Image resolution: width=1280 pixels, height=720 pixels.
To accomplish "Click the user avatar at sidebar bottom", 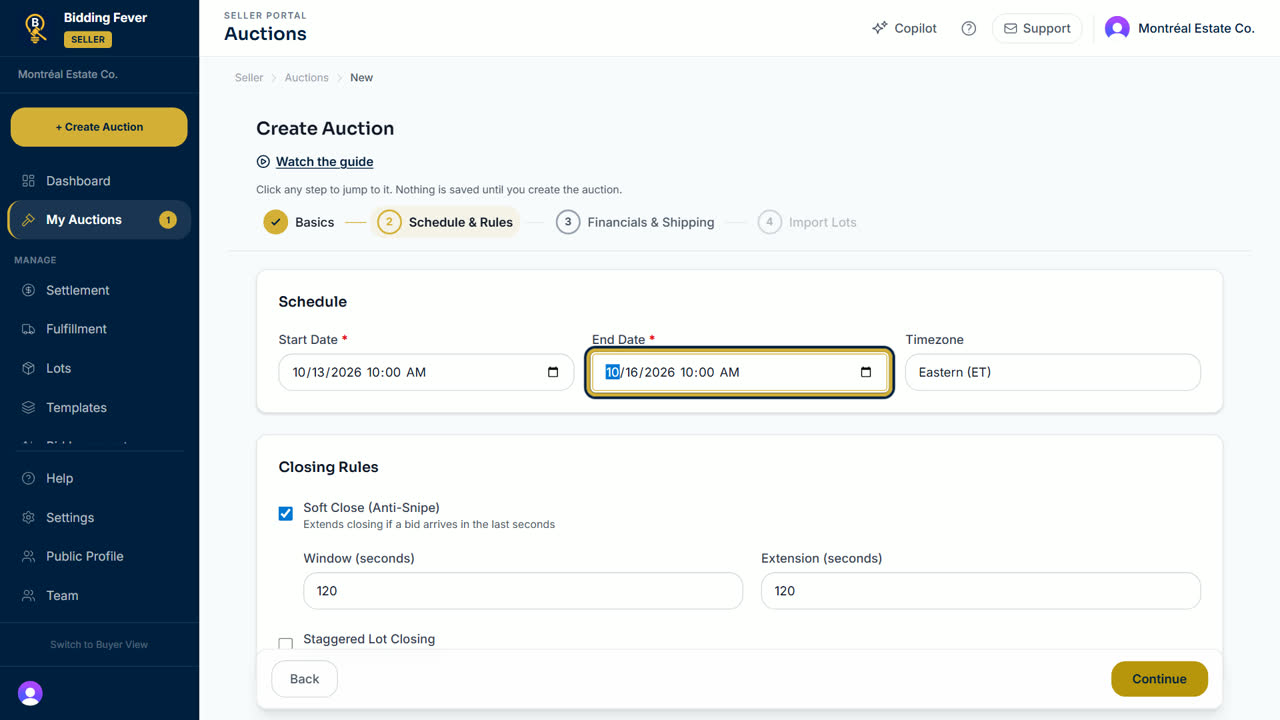I will (30, 693).
